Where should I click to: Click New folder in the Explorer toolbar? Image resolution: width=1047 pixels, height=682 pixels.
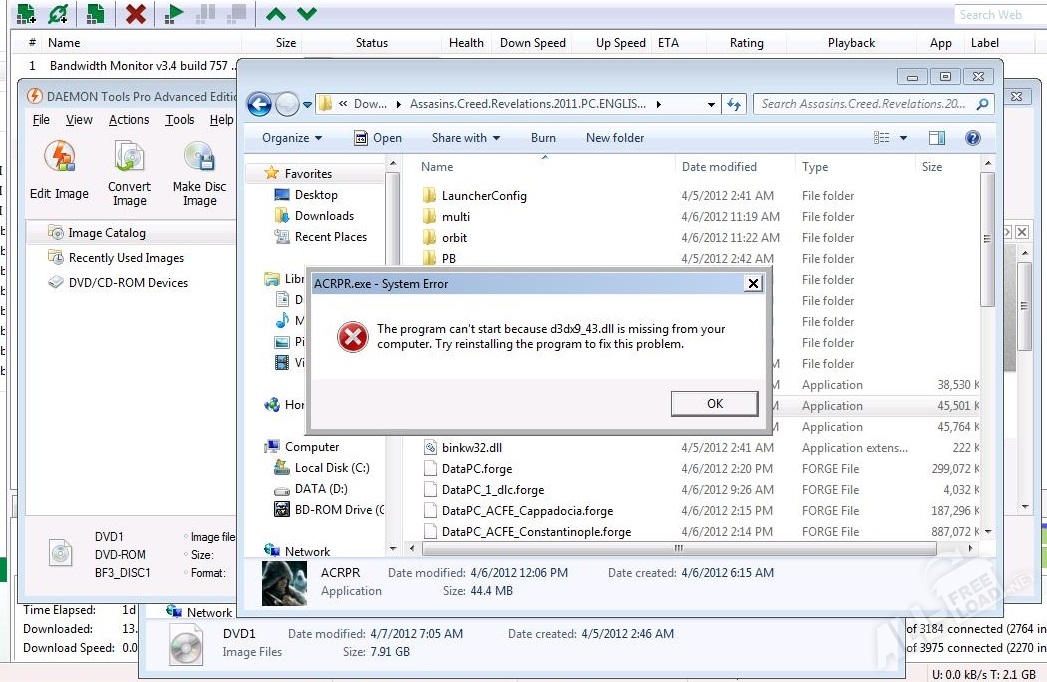[x=615, y=138]
